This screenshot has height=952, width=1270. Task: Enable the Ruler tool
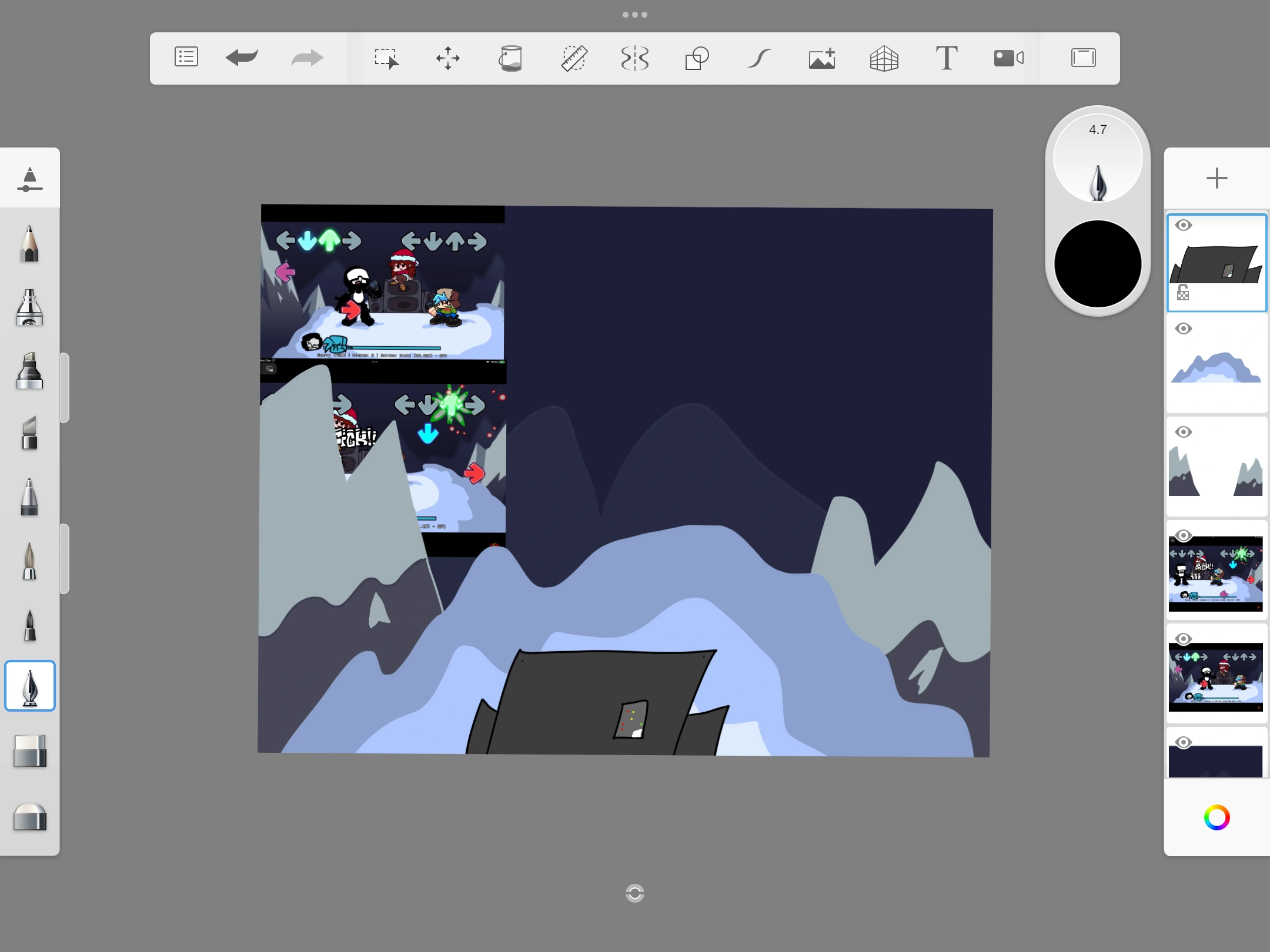574,58
